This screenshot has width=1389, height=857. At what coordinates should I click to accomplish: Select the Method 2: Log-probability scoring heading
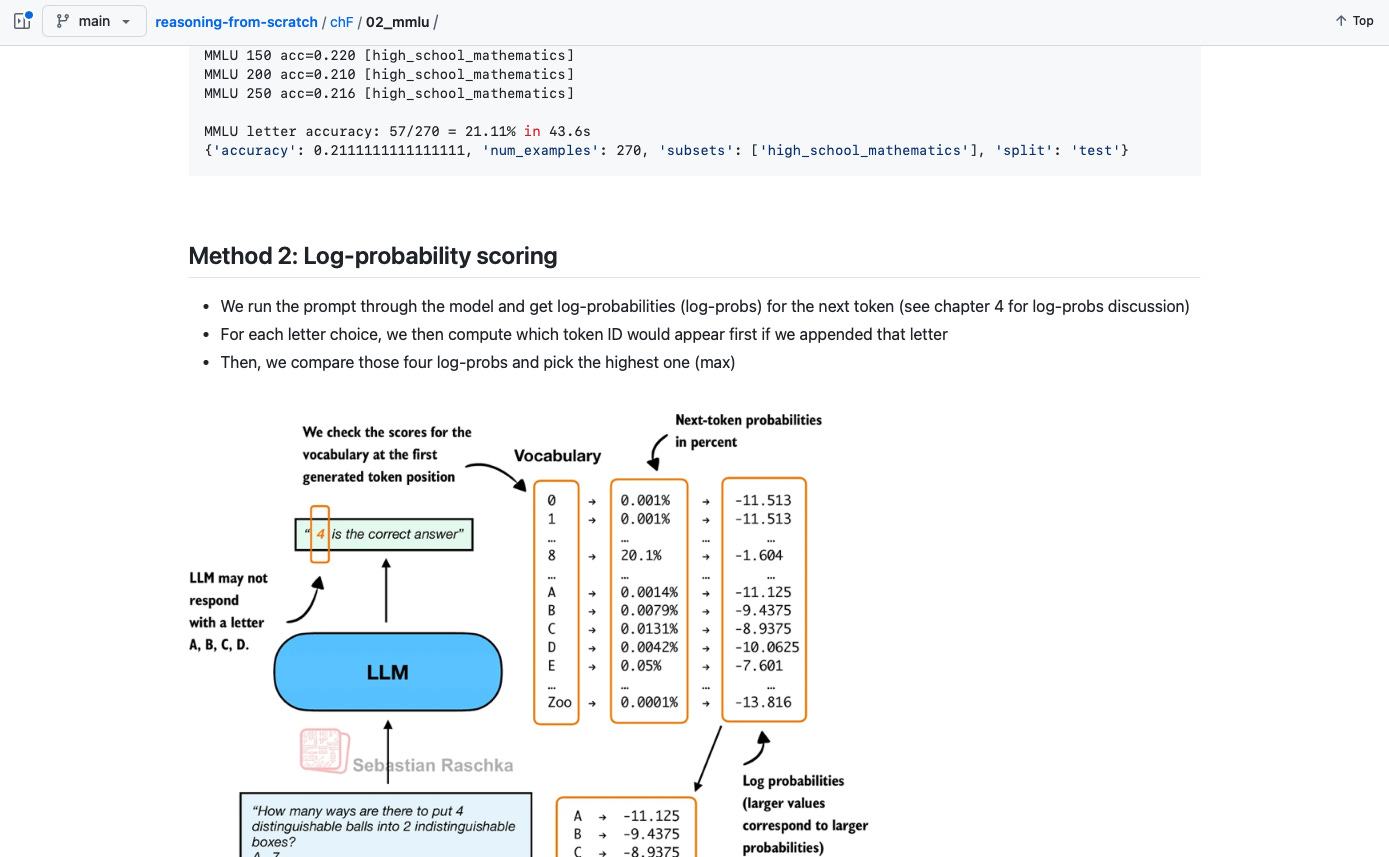372,255
